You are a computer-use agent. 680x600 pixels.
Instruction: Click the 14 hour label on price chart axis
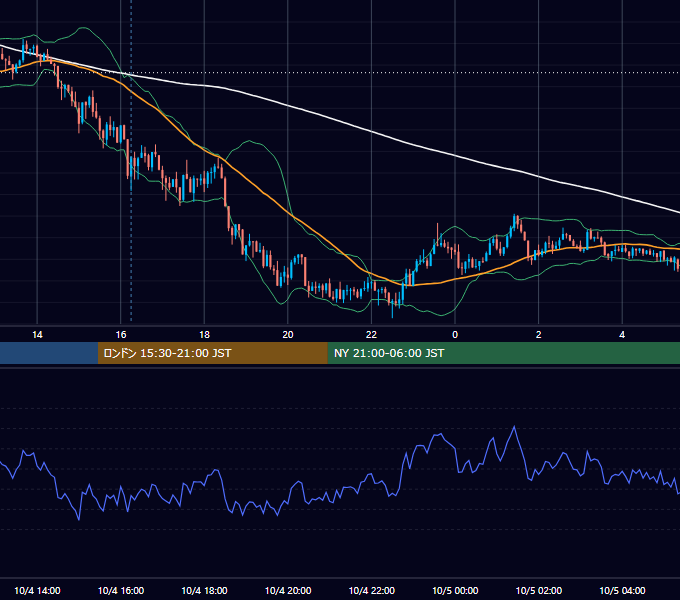(37, 335)
